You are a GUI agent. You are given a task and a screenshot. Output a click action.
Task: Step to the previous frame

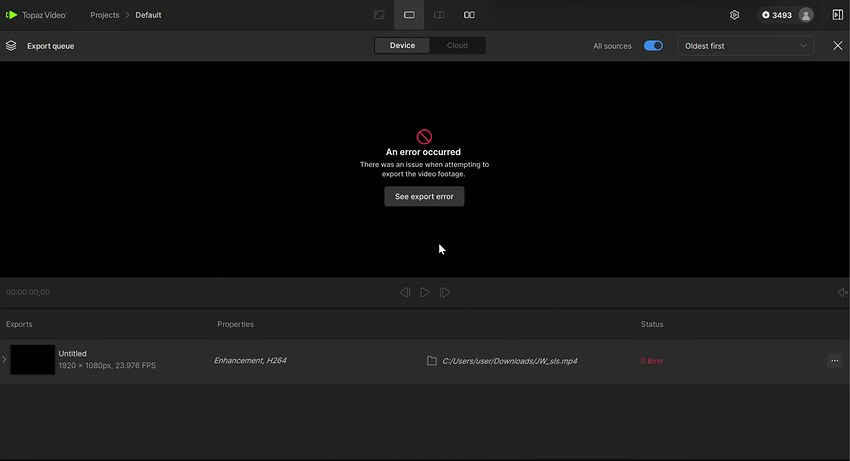404,293
